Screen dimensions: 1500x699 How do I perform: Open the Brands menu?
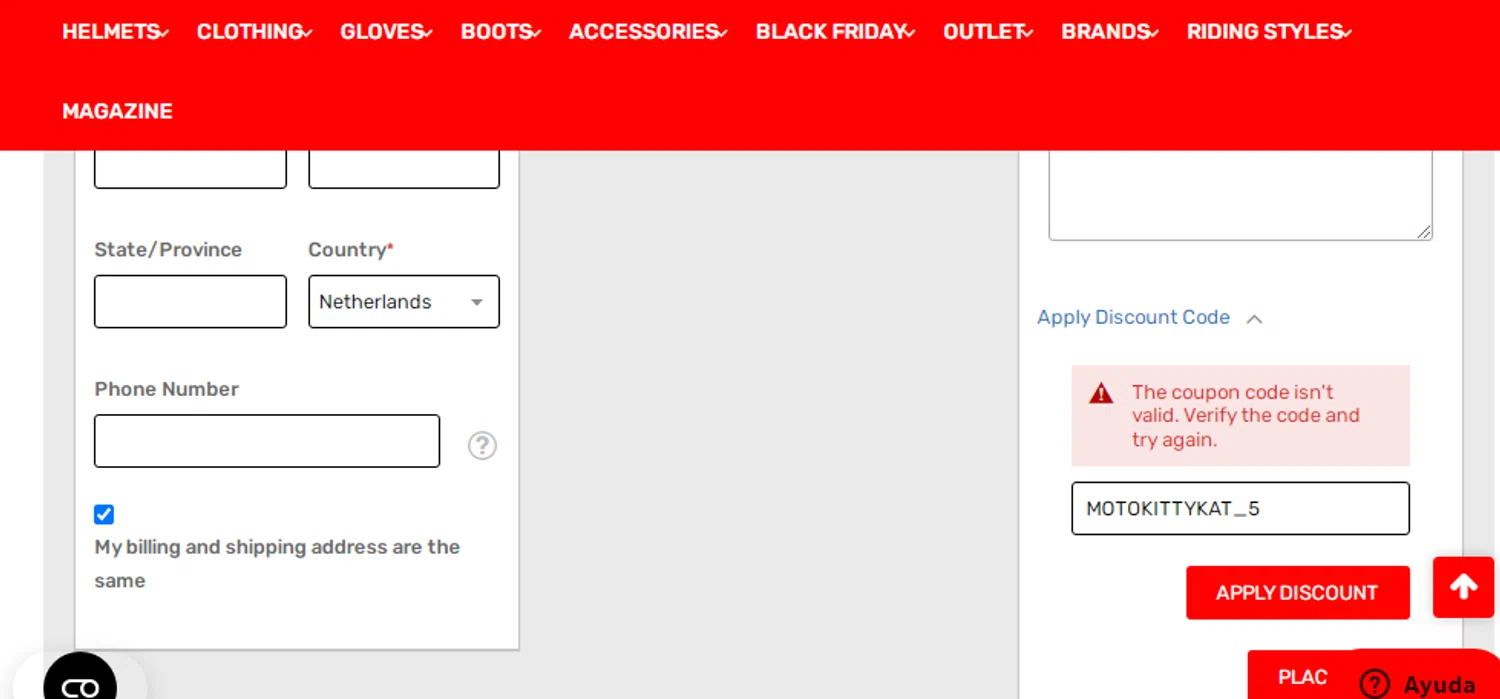tap(1110, 32)
